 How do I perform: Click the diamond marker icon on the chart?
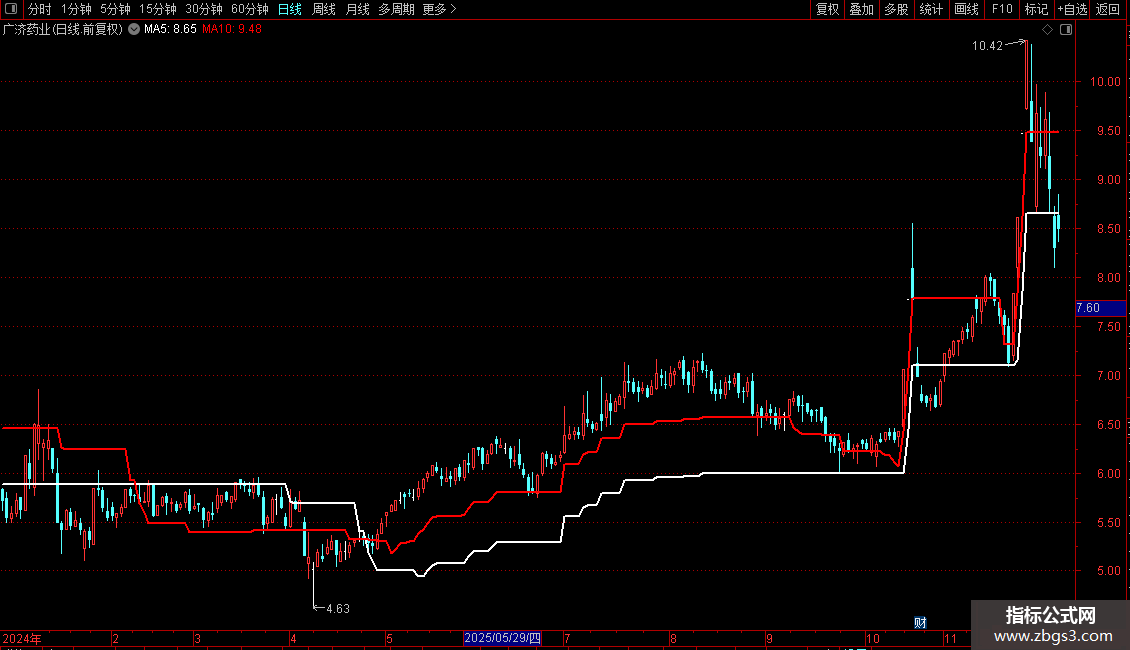[x=1047, y=30]
